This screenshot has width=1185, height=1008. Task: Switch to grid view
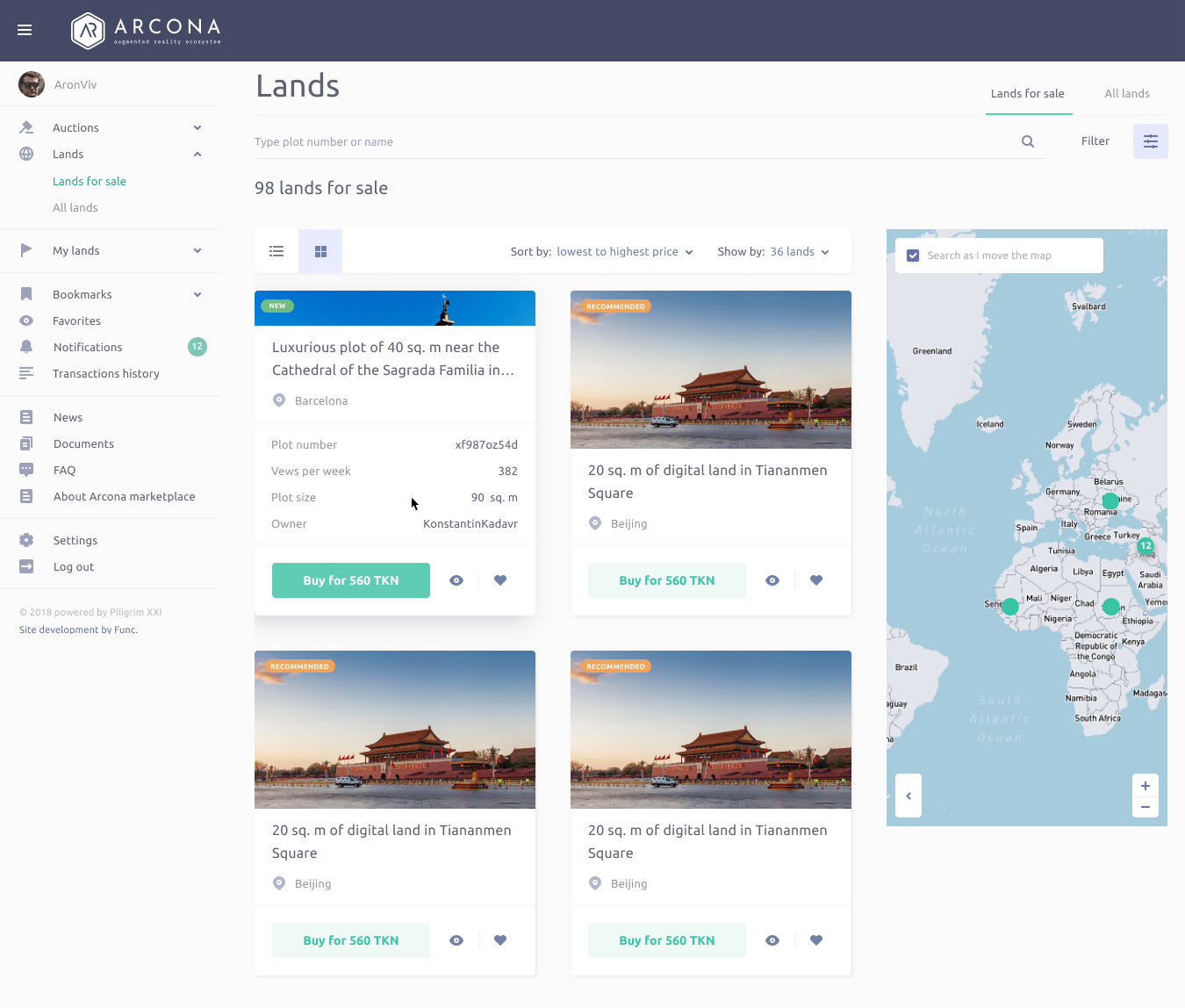click(320, 251)
